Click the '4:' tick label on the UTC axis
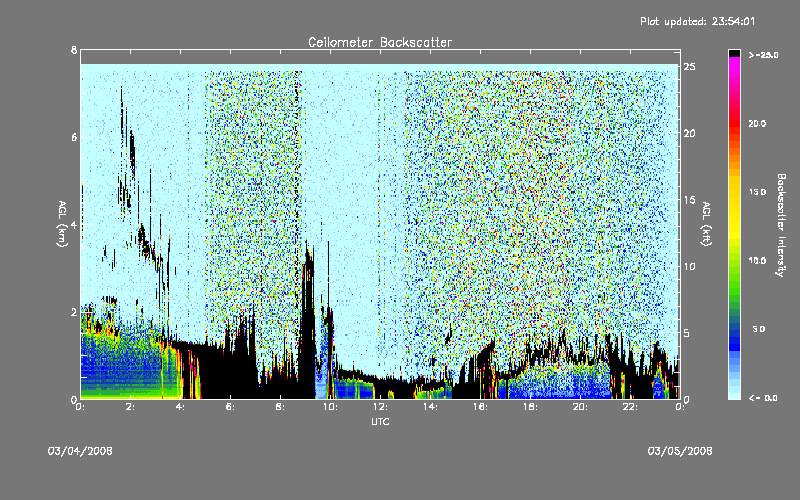This screenshot has height=500, width=800. click(181, 407)
